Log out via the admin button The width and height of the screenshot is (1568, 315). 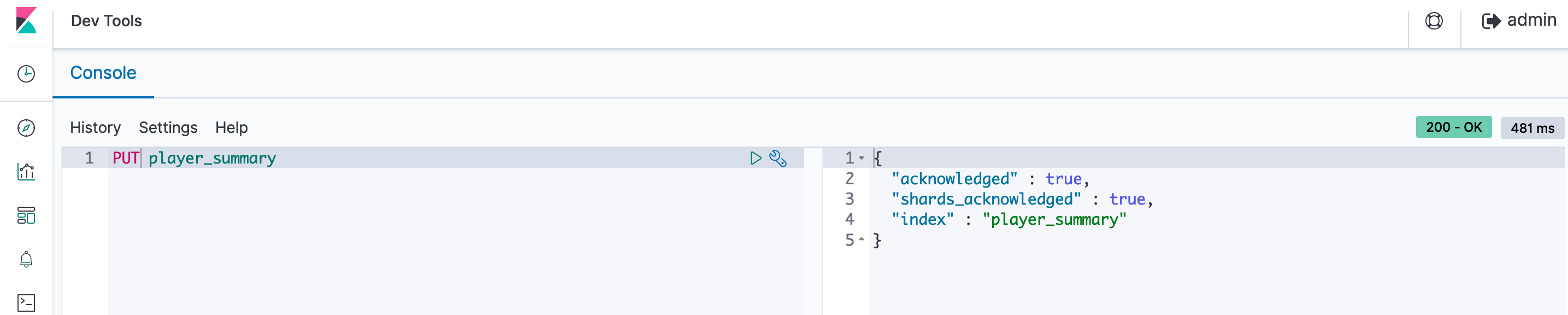pyautogui.click(x=1519, y=21)
